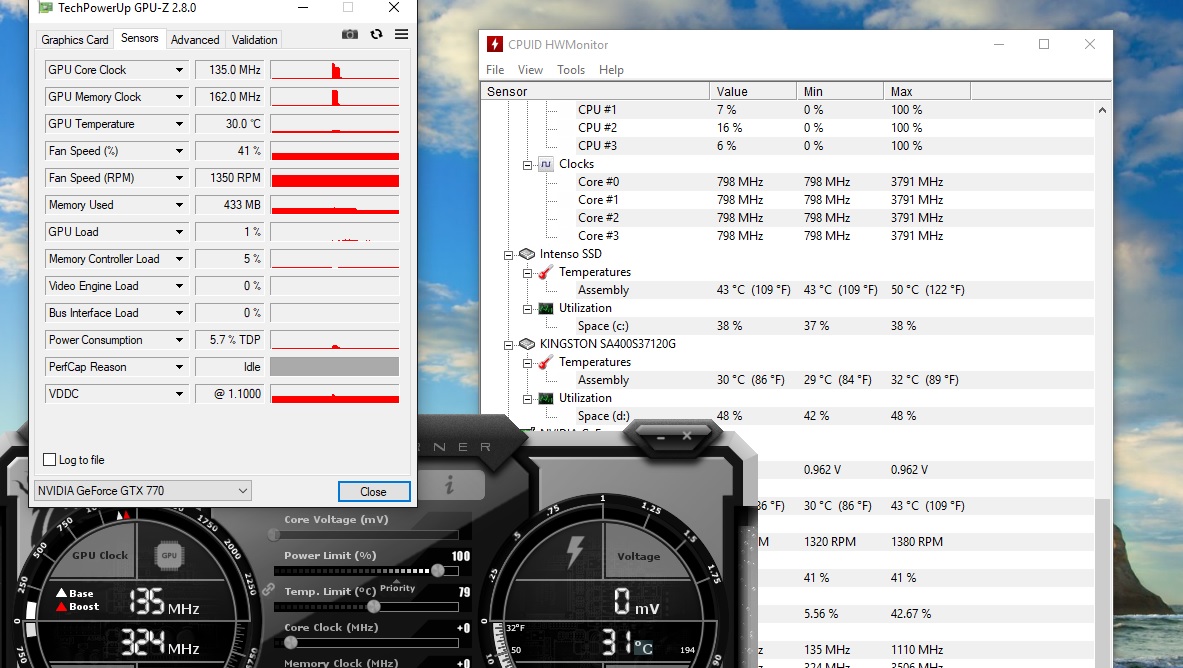Open the GPU-Z hamburger menu
The image size is (1183, 668).
pyautogui.click(x=401, y=35)
